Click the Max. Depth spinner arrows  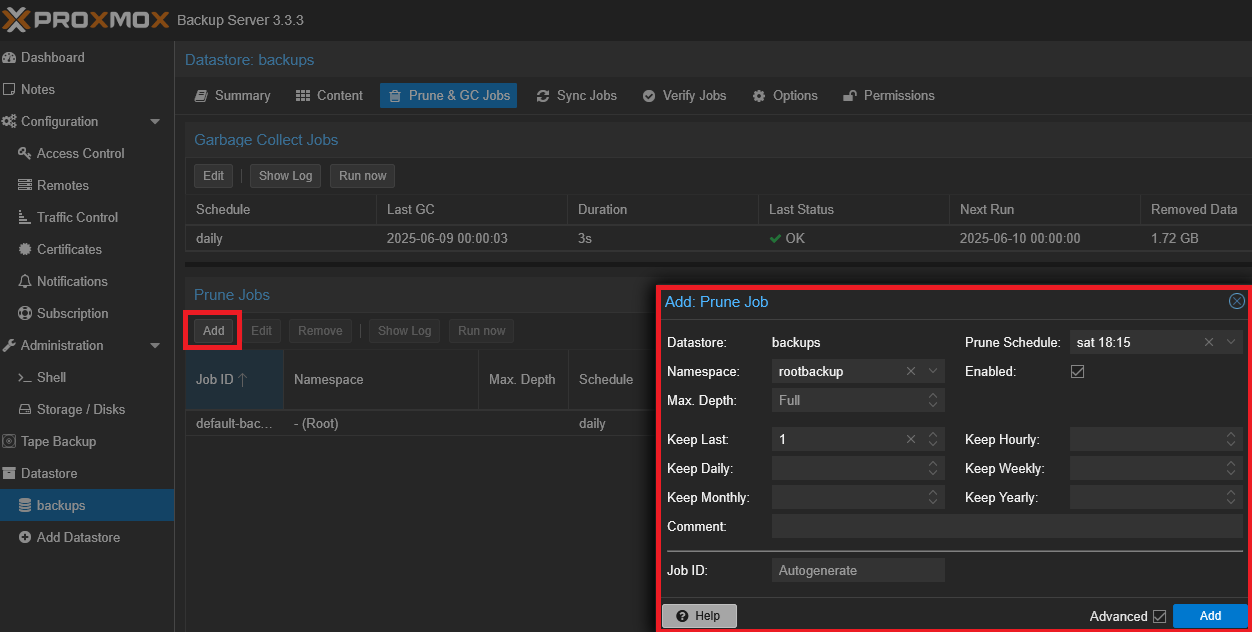click(x=934, y=401)
